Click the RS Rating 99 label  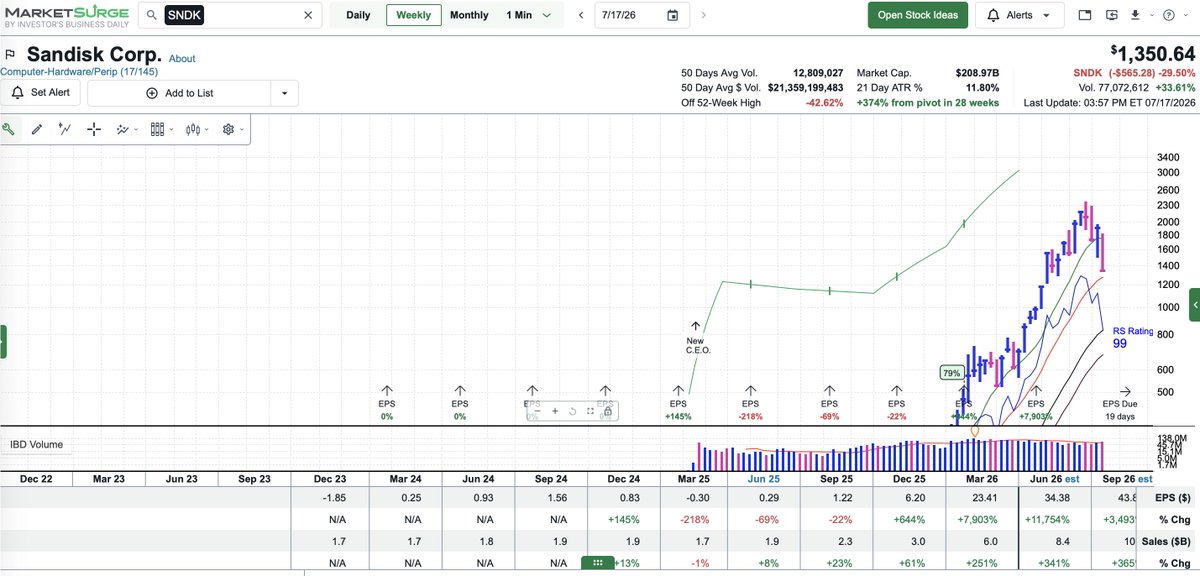[x=1133, y=337]
